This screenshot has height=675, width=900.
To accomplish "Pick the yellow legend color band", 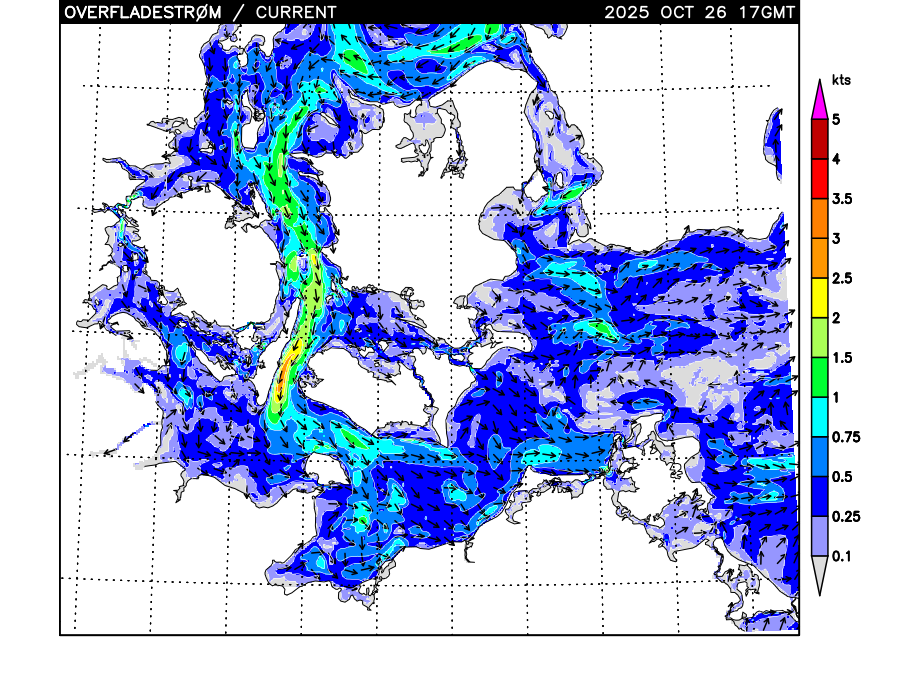I will point(819,298).
